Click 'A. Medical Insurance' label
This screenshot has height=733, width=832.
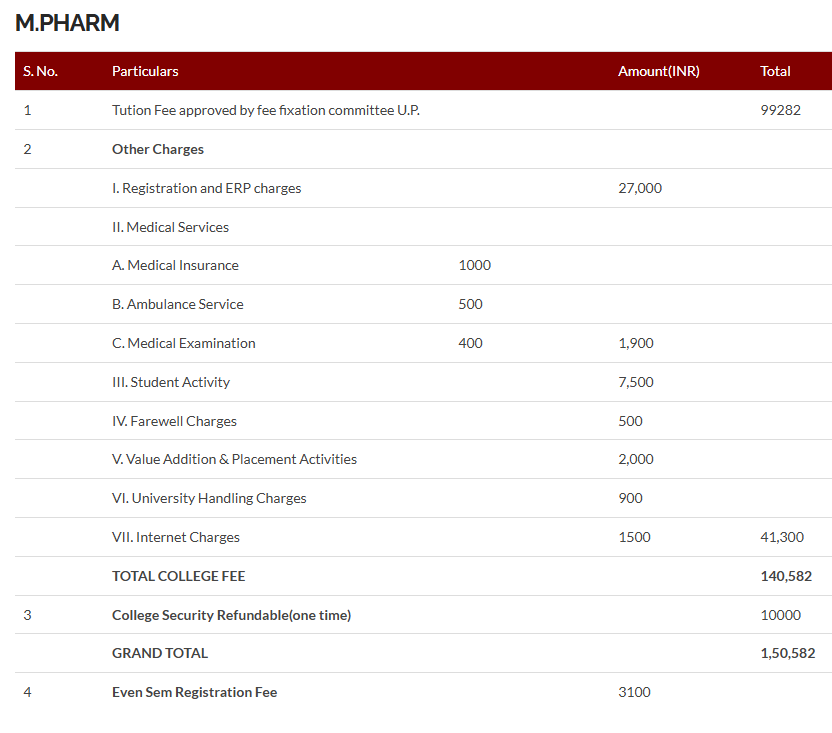(175, 265)
